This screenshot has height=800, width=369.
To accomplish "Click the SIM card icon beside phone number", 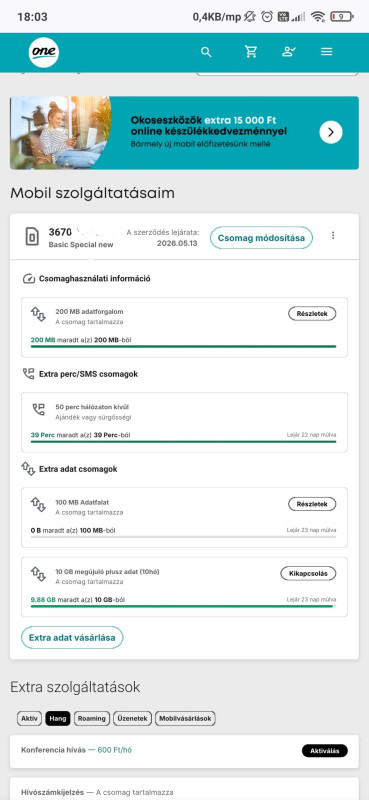I will coord(32,237).
